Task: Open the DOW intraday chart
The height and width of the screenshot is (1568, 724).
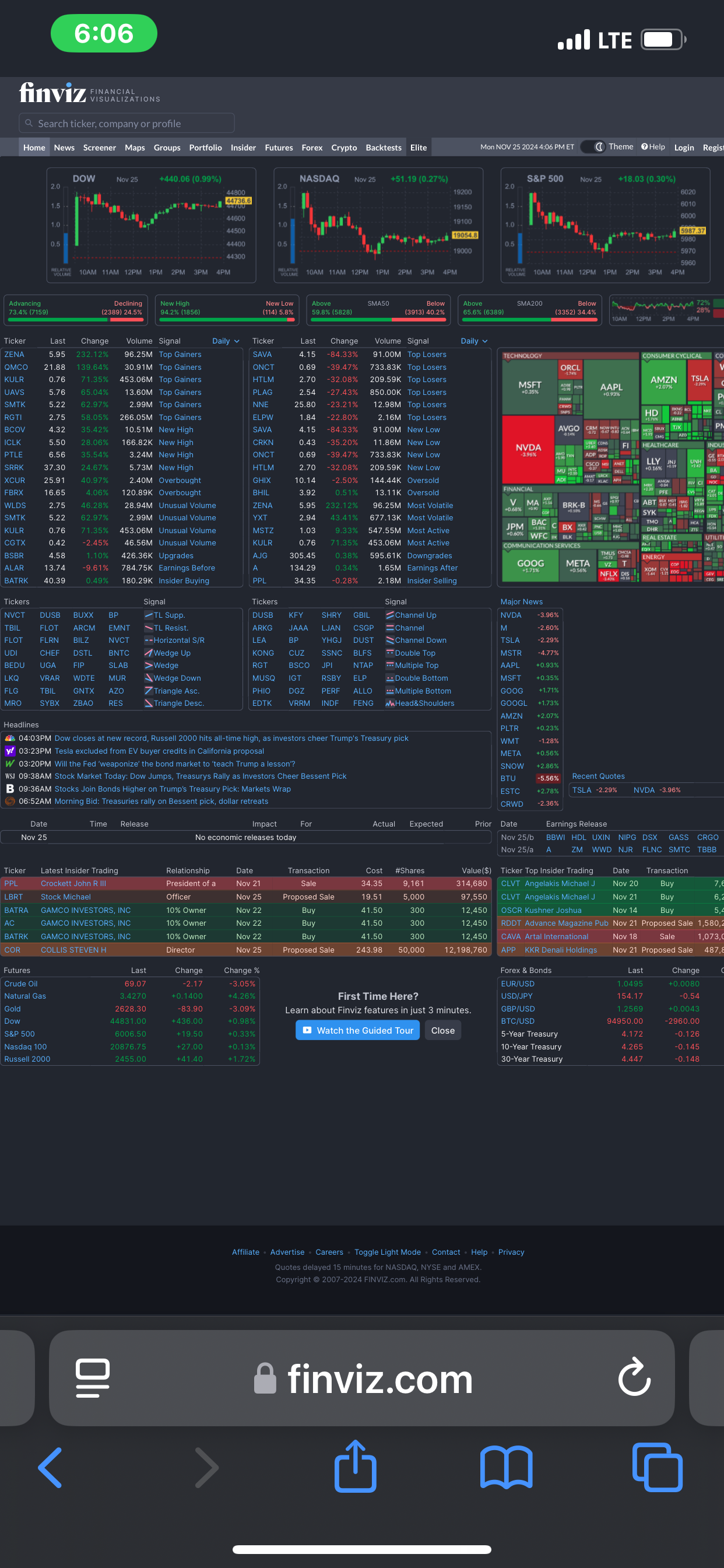Action: 151,225
